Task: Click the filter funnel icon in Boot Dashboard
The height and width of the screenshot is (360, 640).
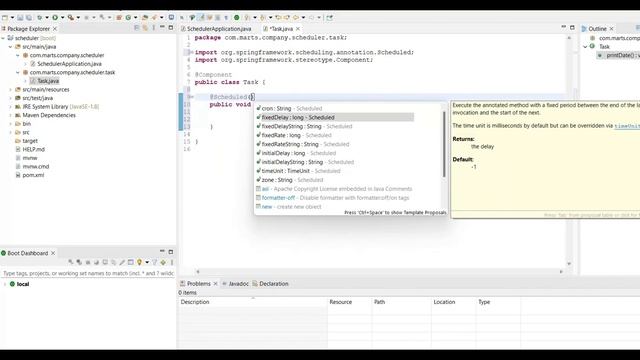Action: click(155, 262)
